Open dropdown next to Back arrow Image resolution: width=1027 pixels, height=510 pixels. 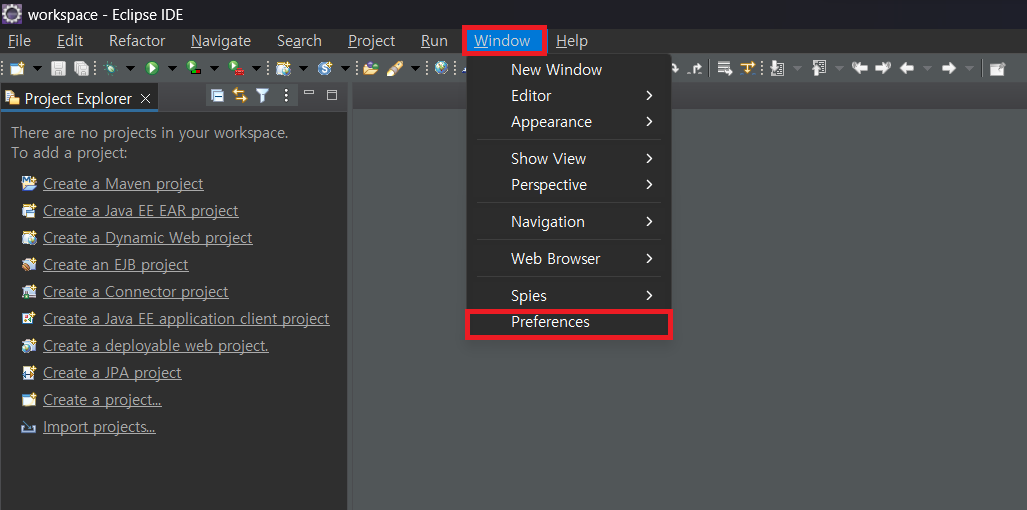[x=927, y=68]
